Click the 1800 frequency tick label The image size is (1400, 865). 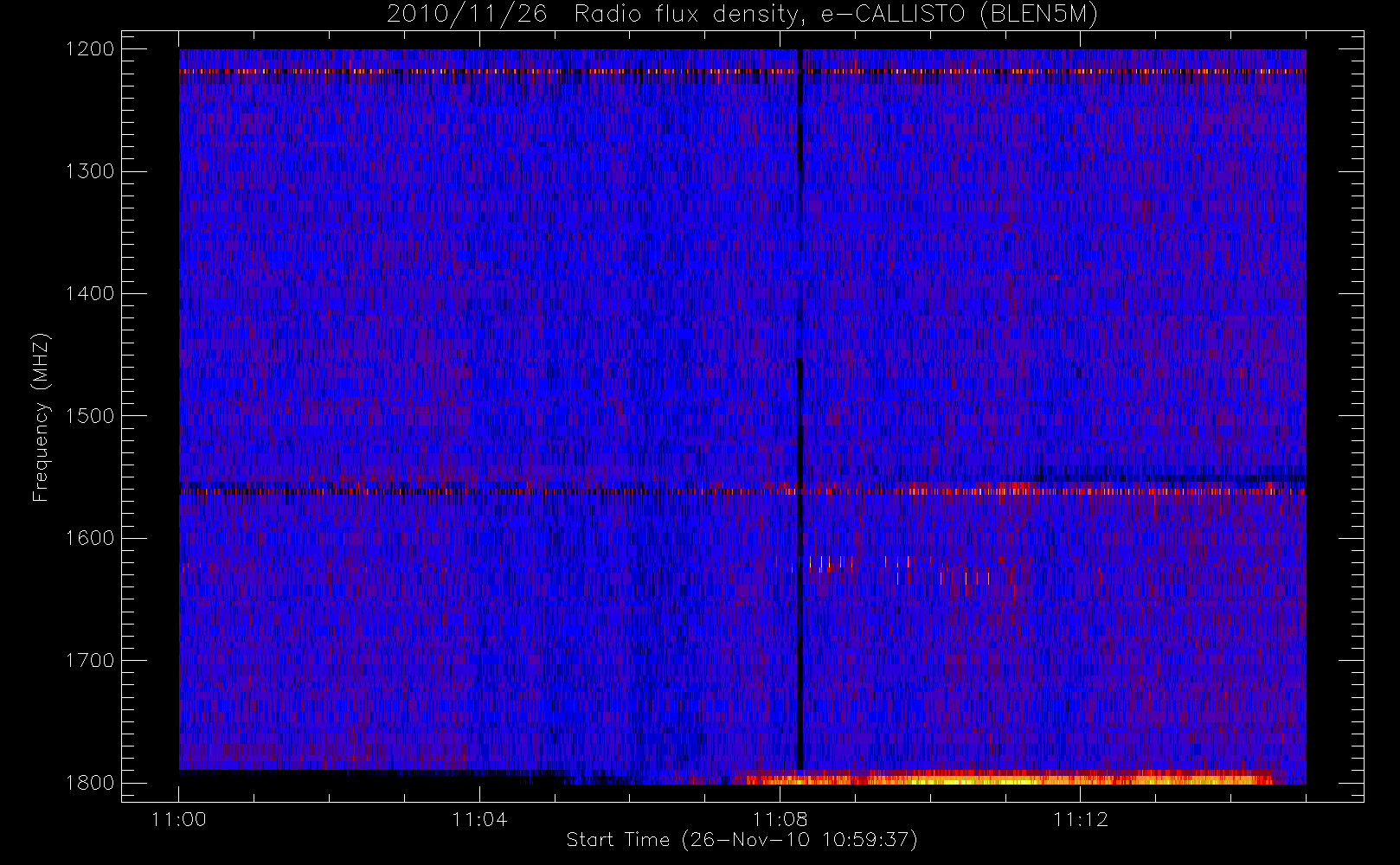tap(90, 783)
